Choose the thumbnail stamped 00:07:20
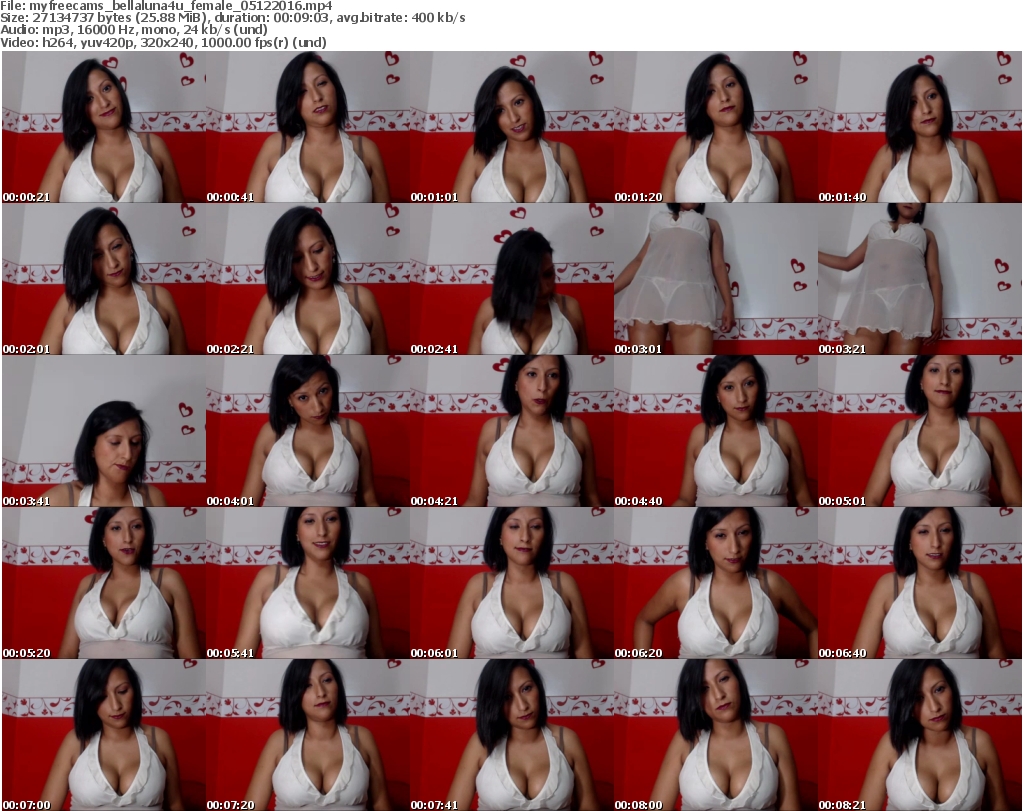Screen dimensions: 1024x811 pyautogui.click(x=308, y=735)
